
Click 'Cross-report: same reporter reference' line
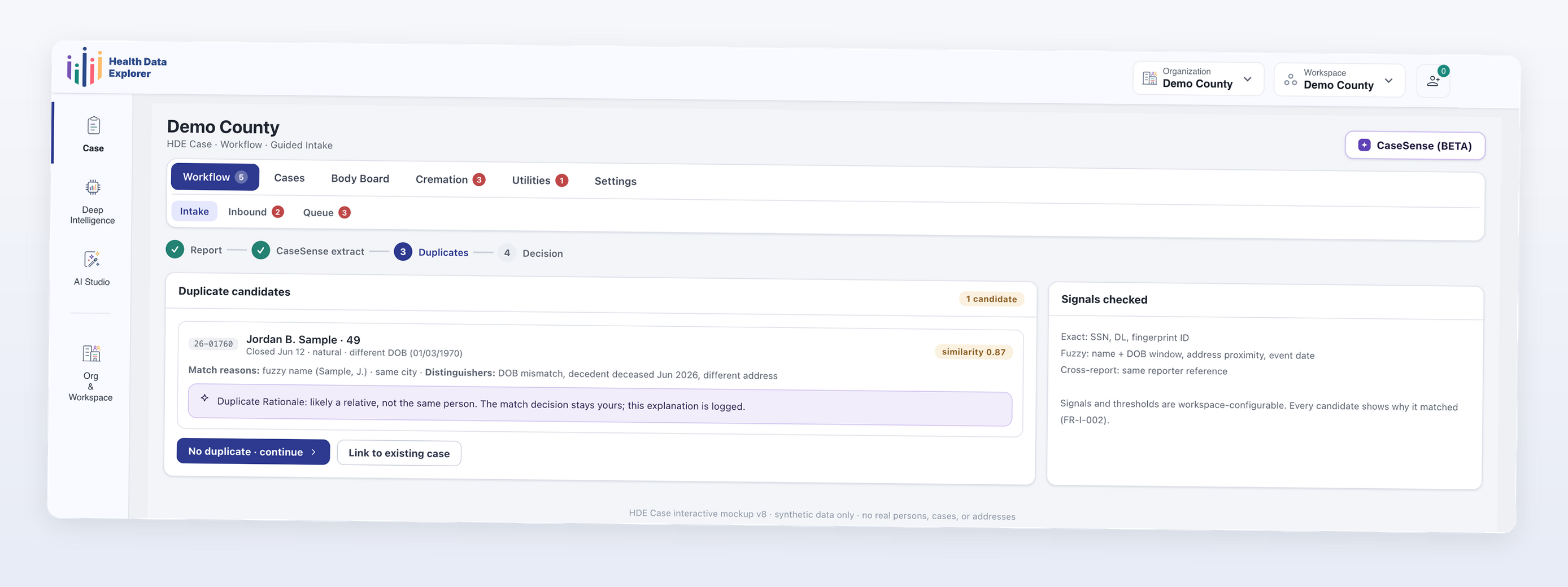click(1144, 370)
